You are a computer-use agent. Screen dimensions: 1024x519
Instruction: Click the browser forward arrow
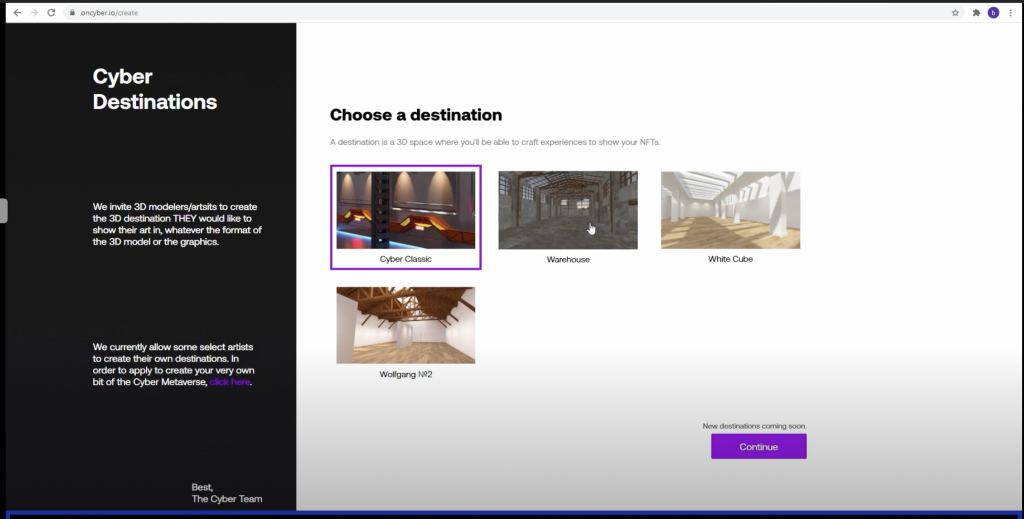point(34,12)
